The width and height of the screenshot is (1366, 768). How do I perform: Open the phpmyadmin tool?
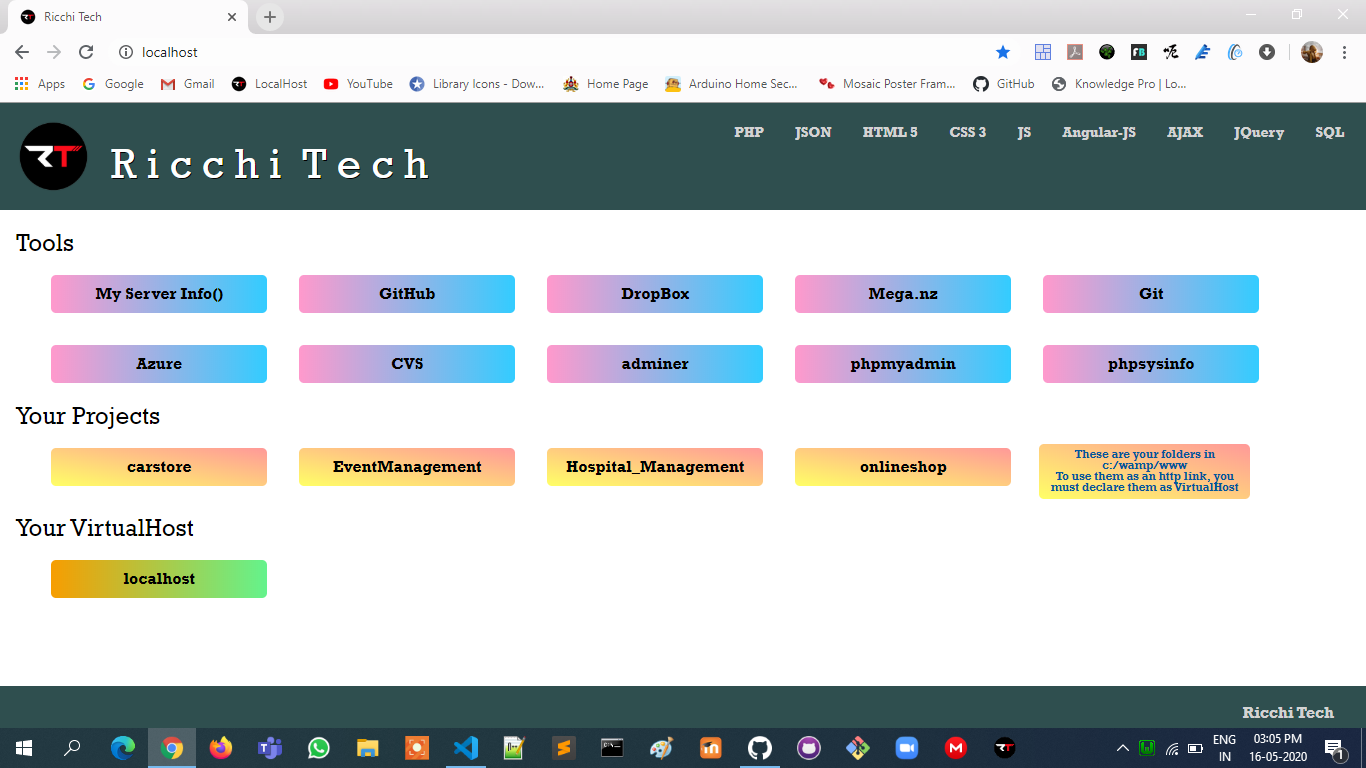click(x=902, y=364)
